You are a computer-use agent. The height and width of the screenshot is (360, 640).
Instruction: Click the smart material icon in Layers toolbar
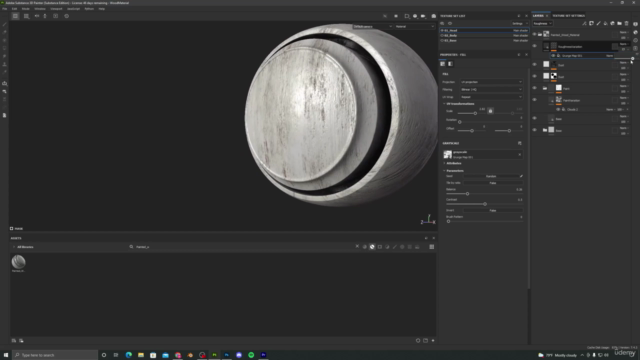[x=612, y=24]
